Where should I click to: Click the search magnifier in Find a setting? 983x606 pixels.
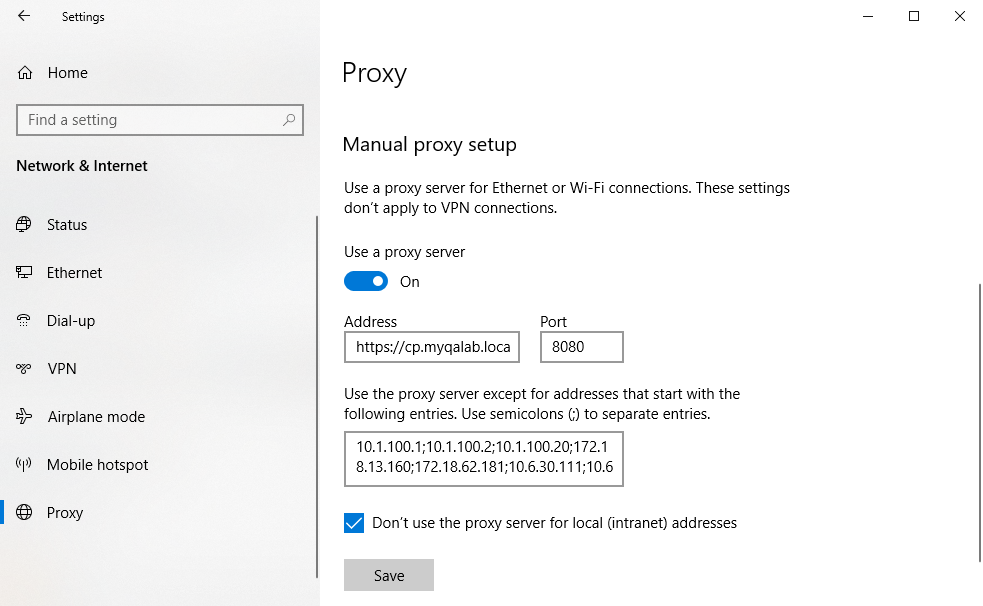pyautogui.click(x=289, y=119)
